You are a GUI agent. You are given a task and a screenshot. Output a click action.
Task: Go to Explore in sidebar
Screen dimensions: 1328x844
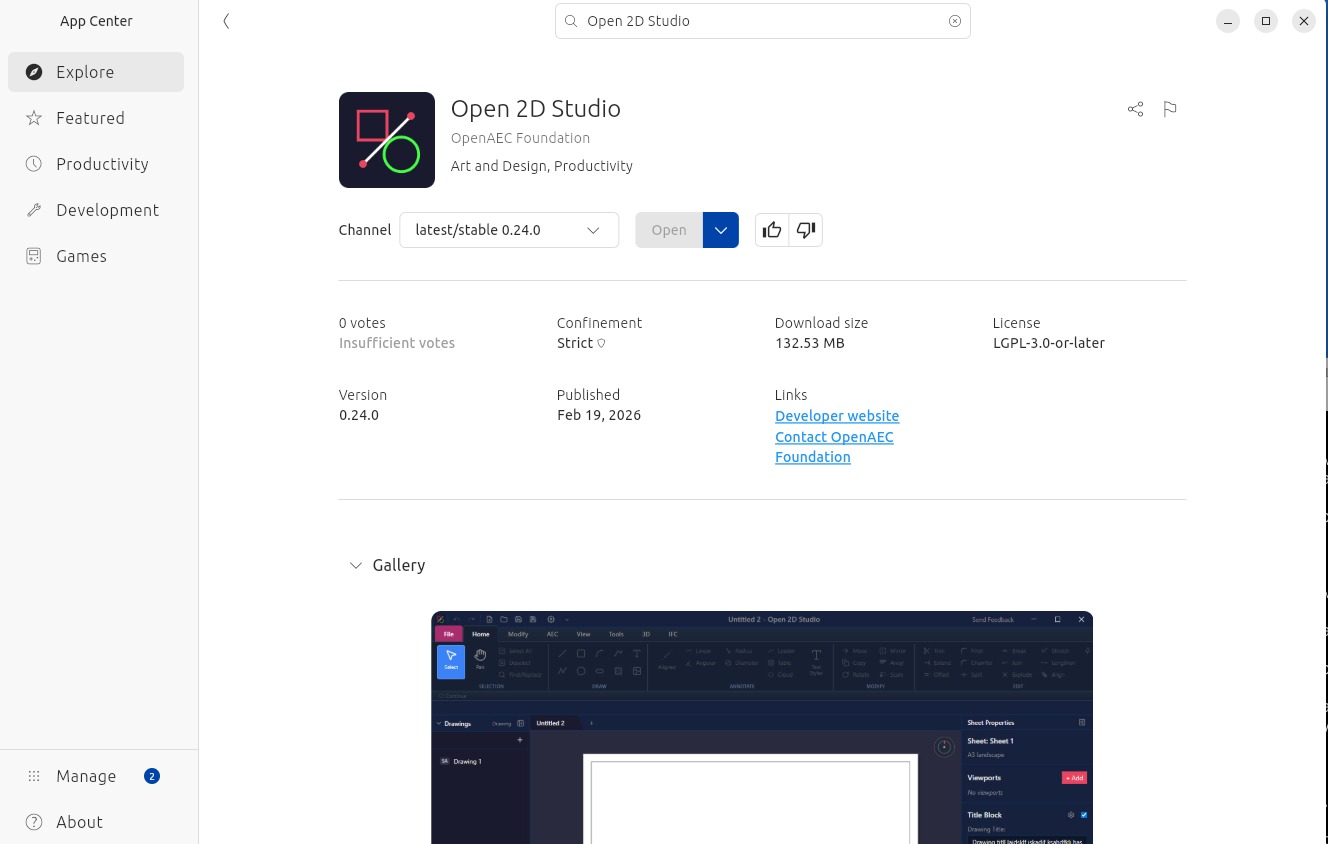click(96, 72)
